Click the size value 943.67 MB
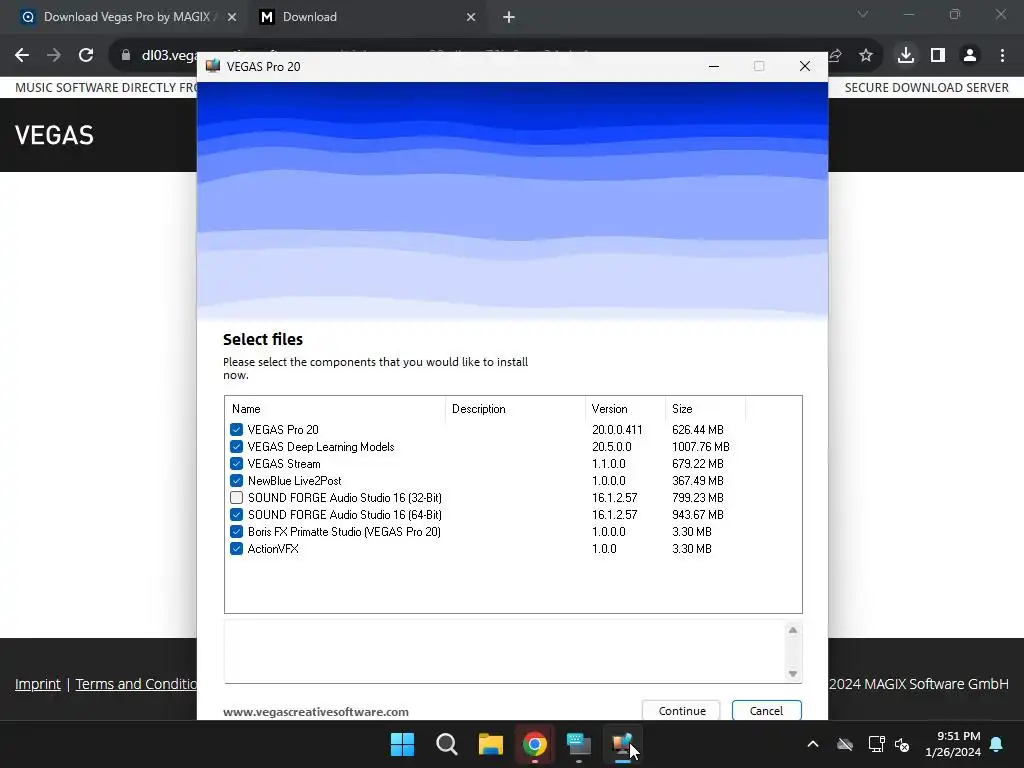The image size is (1024, 768). tap(697, 515)
